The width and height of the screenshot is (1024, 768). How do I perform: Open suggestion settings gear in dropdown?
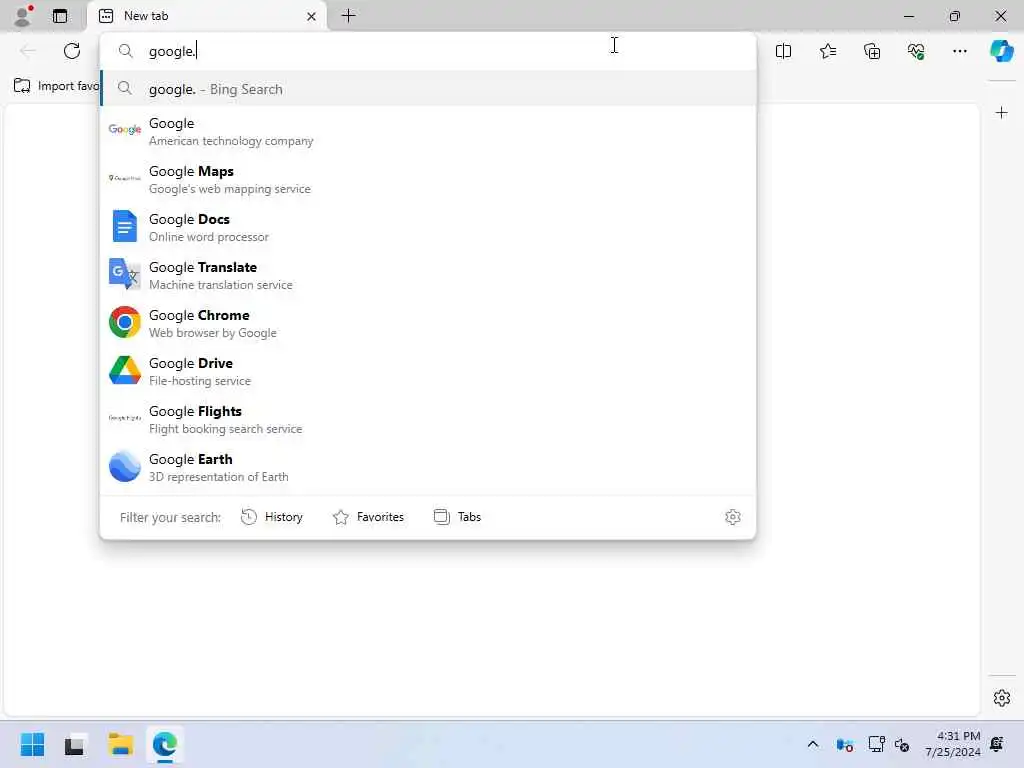click(x=733, y=517)
